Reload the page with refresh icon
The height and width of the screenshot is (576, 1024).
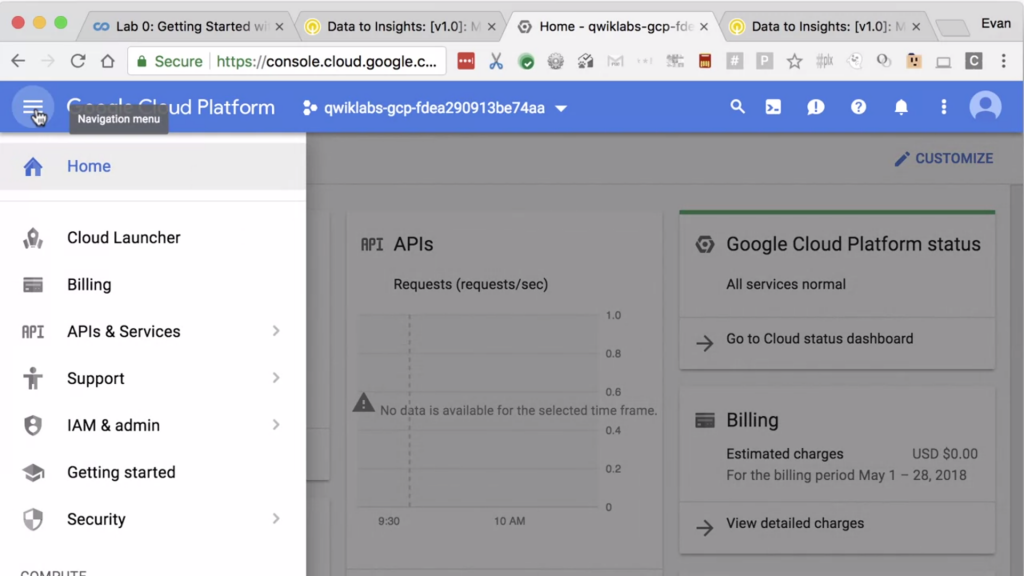pos(78,61)
